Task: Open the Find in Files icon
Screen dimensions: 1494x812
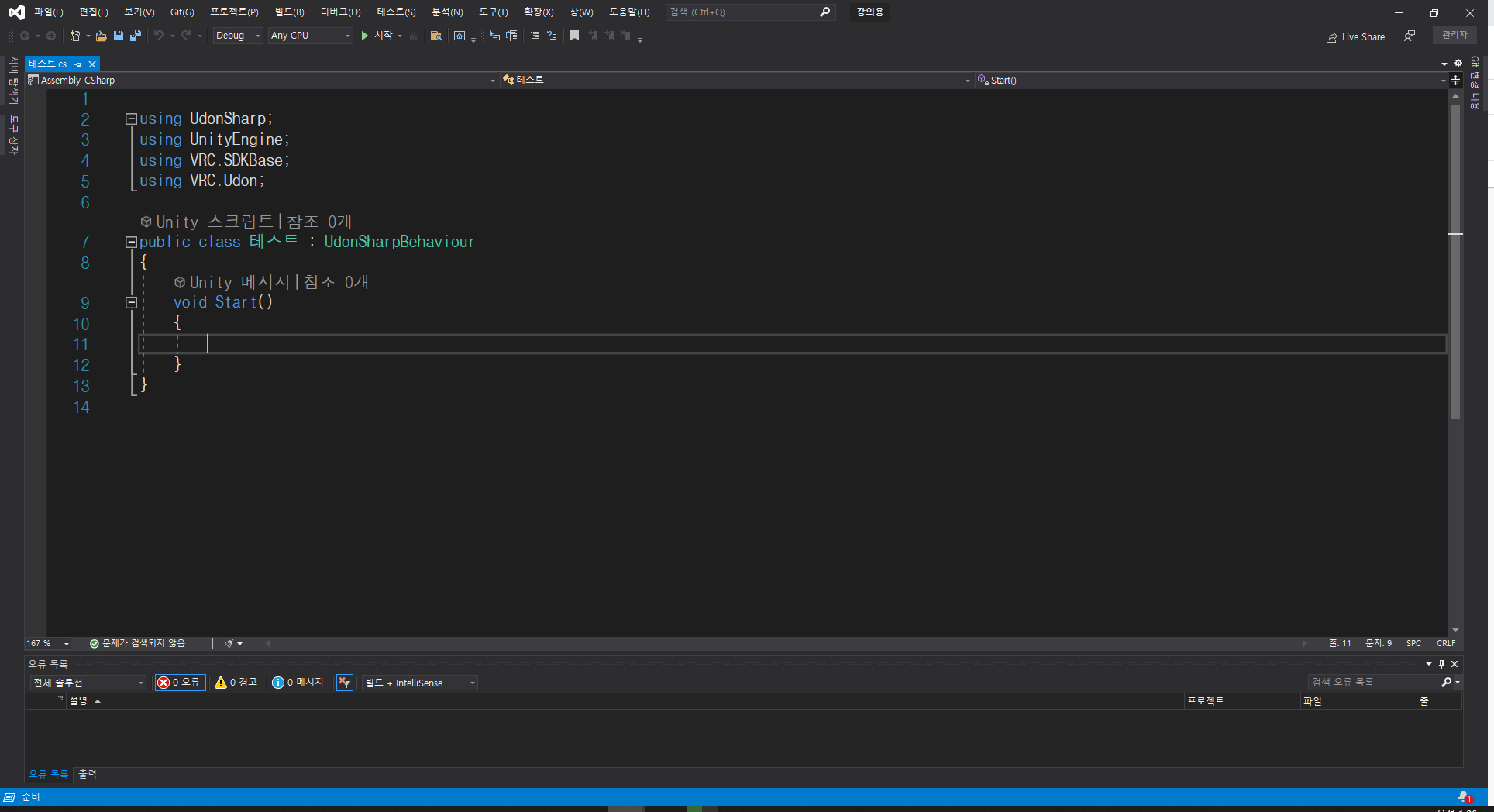Action: click(x=436, y=36)
